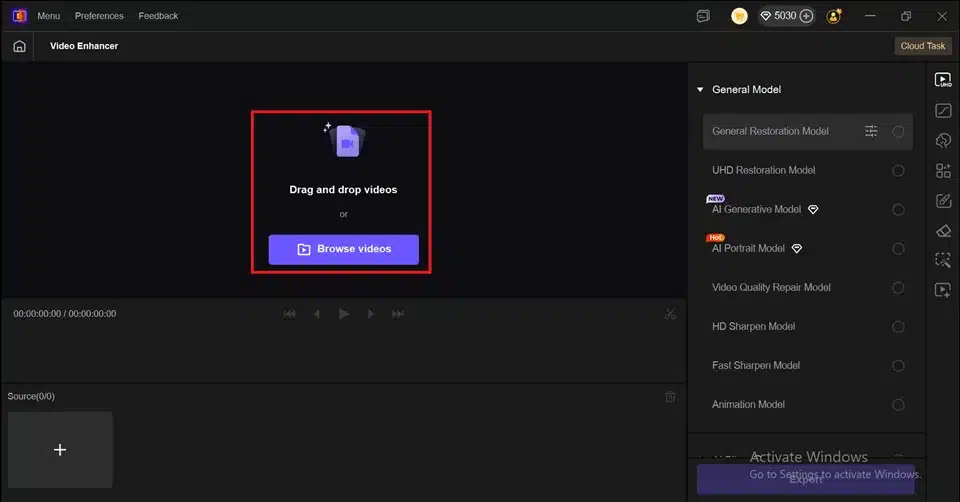The image size is (960, 502).
Task: Open Preferences in top bar
Action: (99, 16)
